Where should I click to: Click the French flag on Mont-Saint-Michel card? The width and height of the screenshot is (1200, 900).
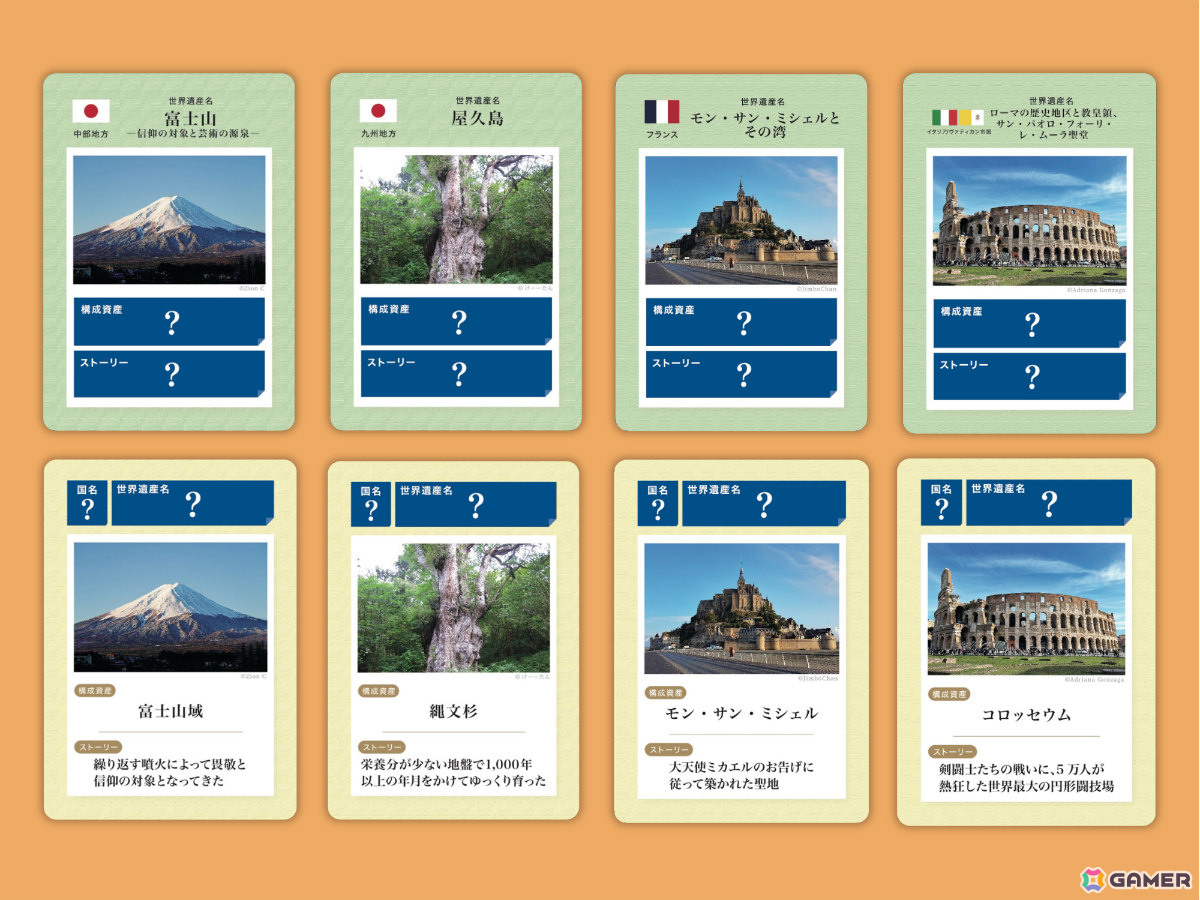[x=662, y=112]
